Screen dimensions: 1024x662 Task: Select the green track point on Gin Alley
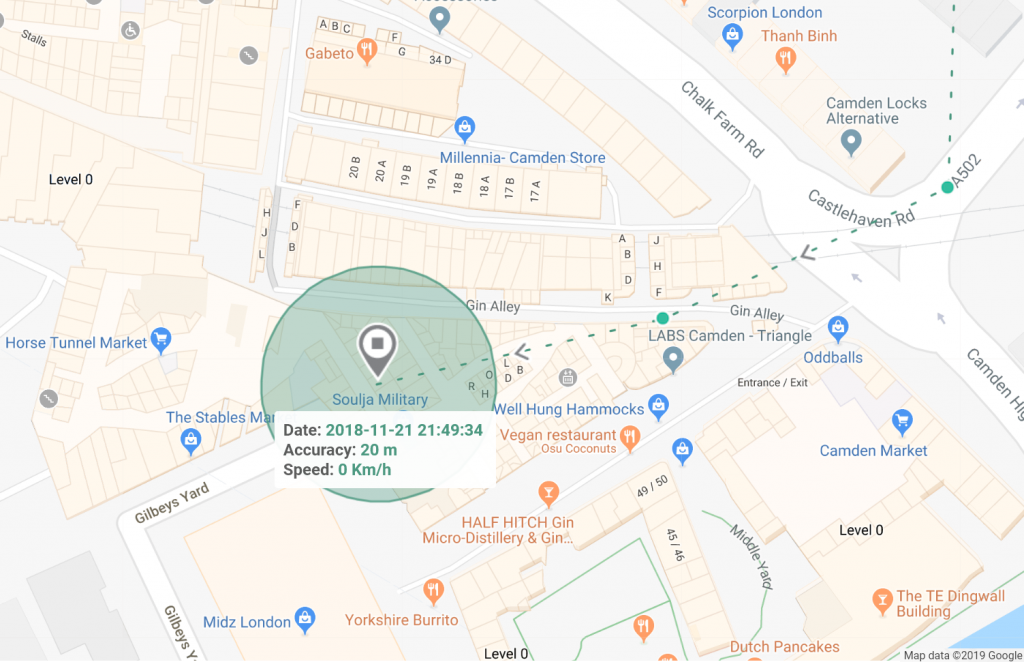click(662, 318)
